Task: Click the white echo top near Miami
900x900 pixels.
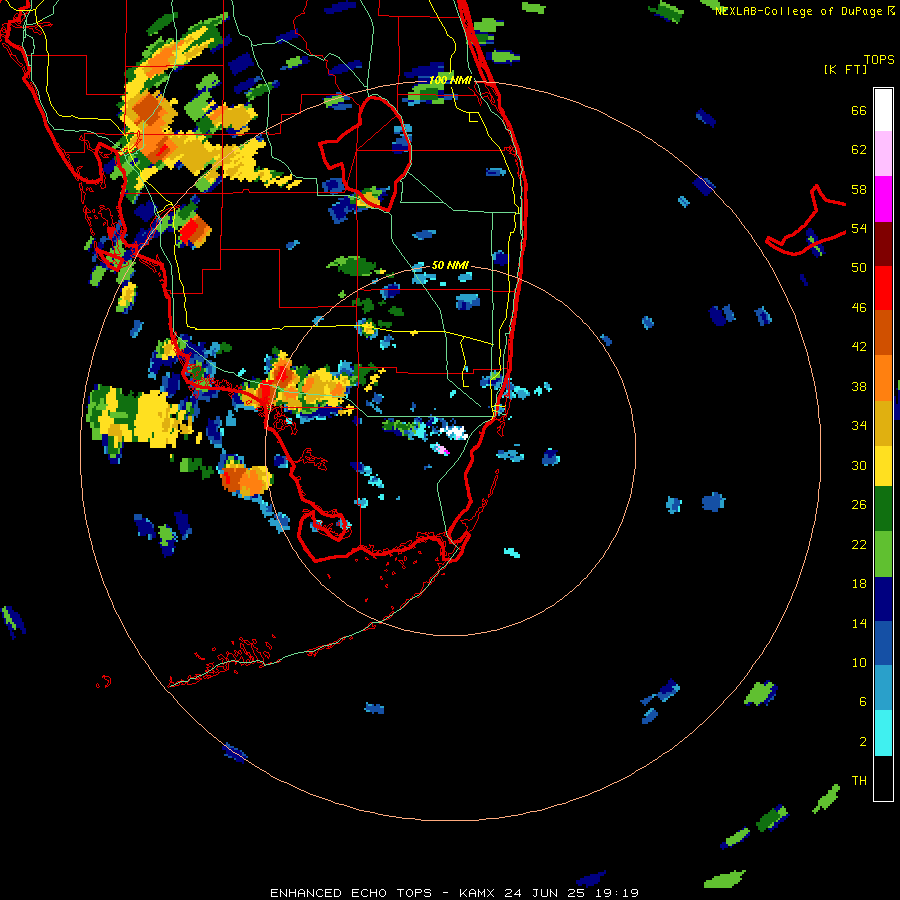Action: pyautogui.click(x=456, y=432)
